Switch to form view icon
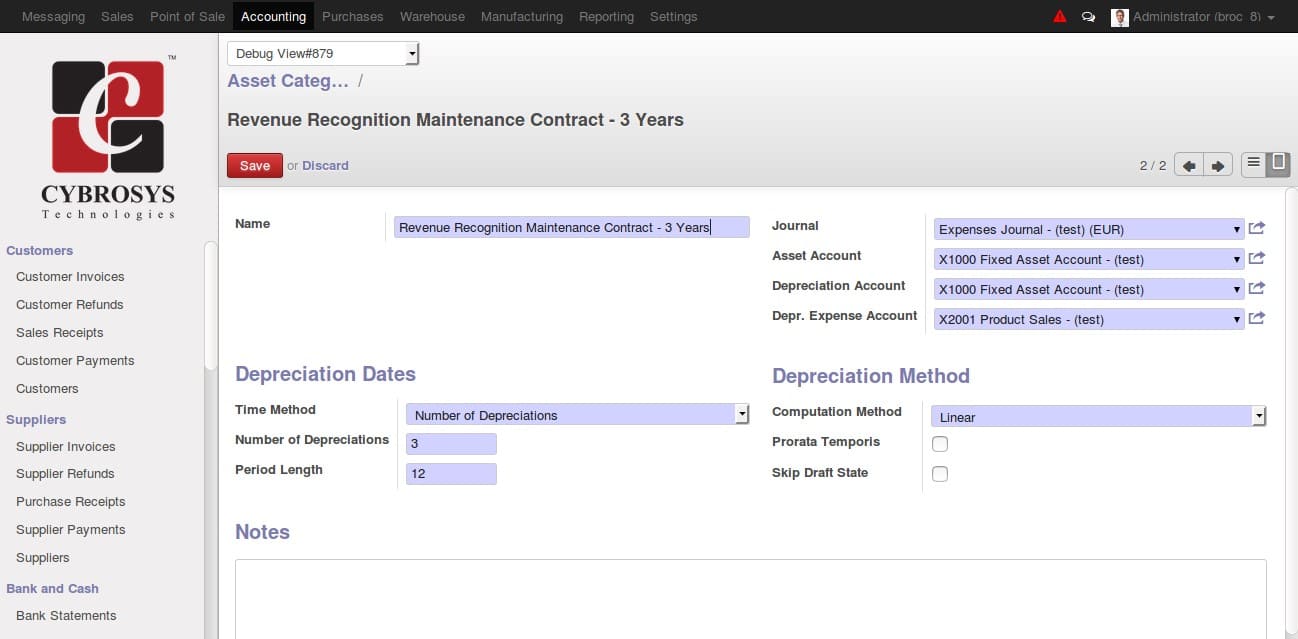 (1278, 164)
